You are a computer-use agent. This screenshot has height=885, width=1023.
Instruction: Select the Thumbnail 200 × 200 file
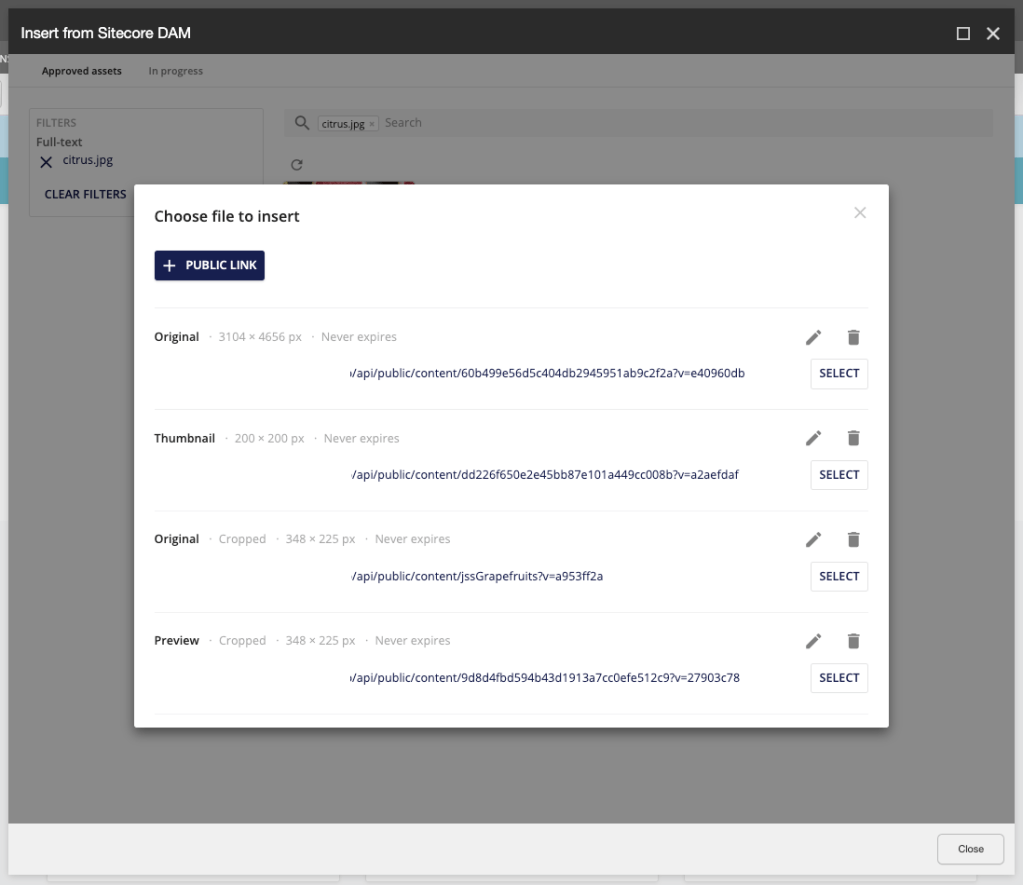[838, 475]
